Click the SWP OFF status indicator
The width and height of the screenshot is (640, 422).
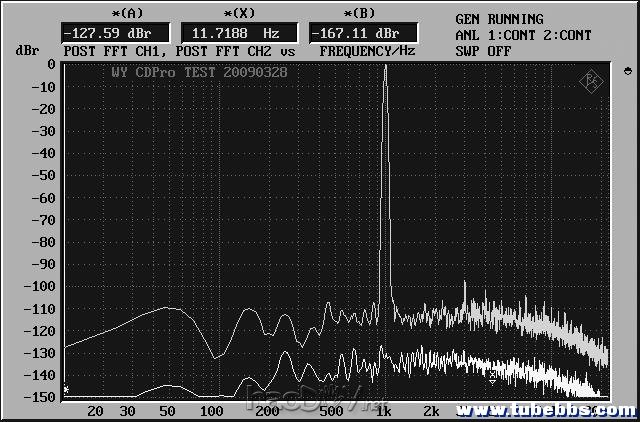pos(483,50)
